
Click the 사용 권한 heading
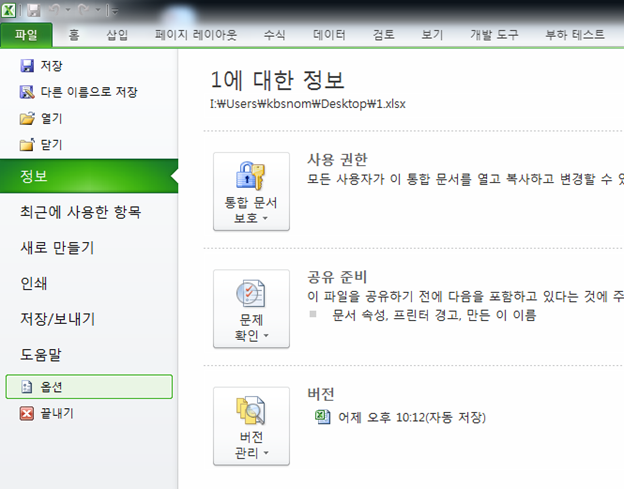[337, 160]
